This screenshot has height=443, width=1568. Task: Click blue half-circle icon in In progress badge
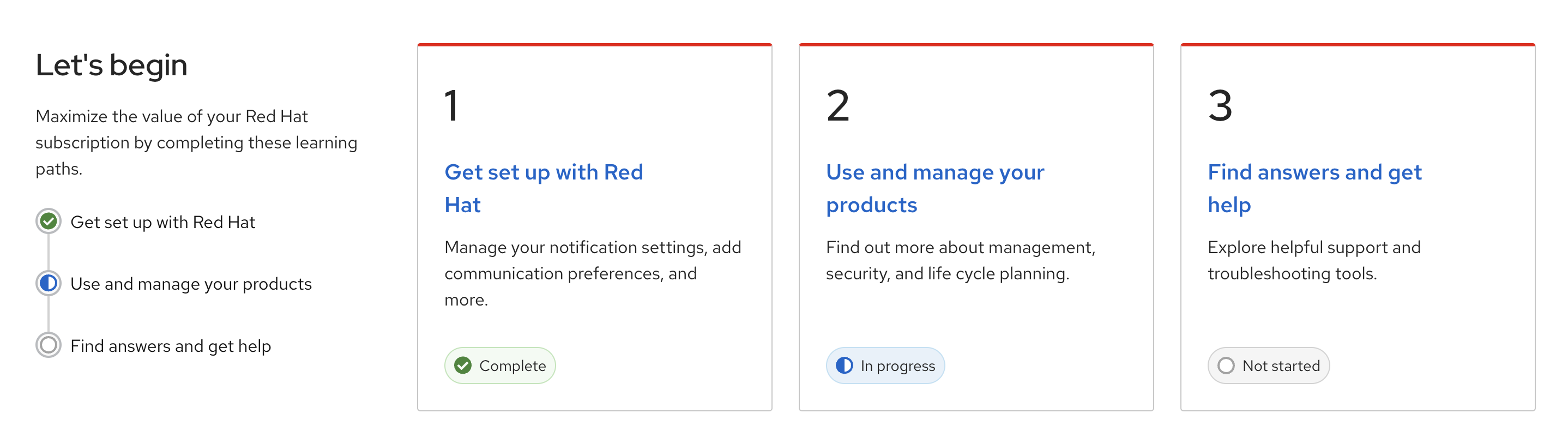tap(845, 366)
